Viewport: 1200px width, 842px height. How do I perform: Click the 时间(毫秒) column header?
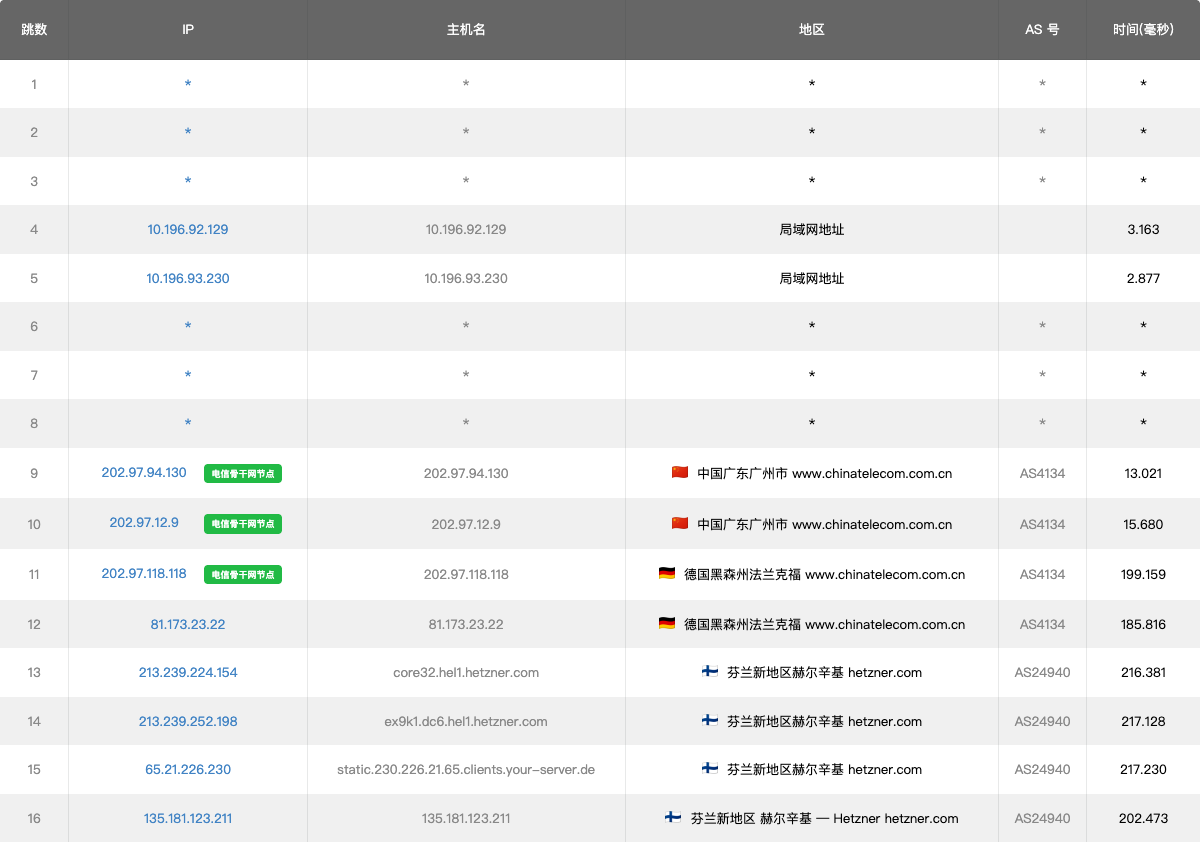point(1143,30)
